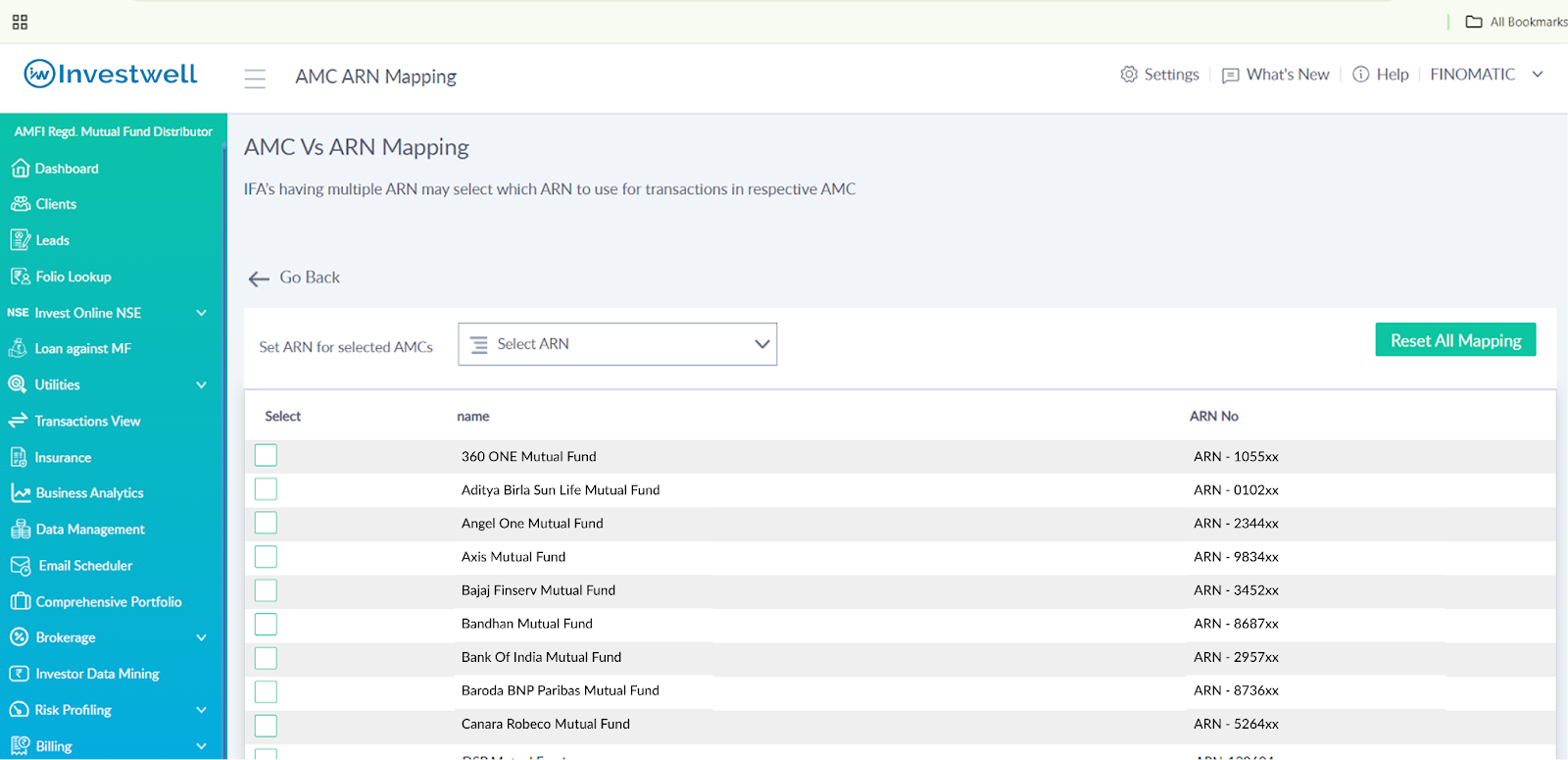This screenshot has width=1568, height=760.
Task: Tick the Axis Mutual Fund checkbox
Action: click(x=266, y=557)
